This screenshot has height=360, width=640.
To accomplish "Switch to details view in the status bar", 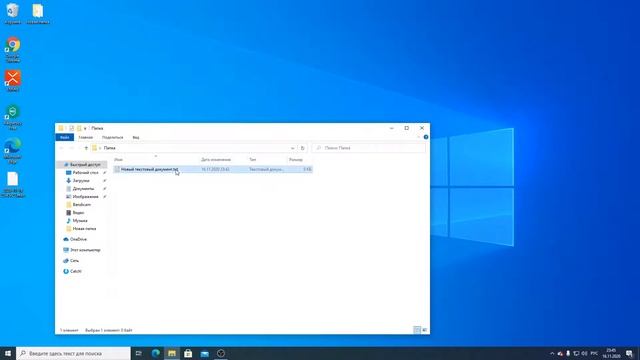I will coord(417,330).
